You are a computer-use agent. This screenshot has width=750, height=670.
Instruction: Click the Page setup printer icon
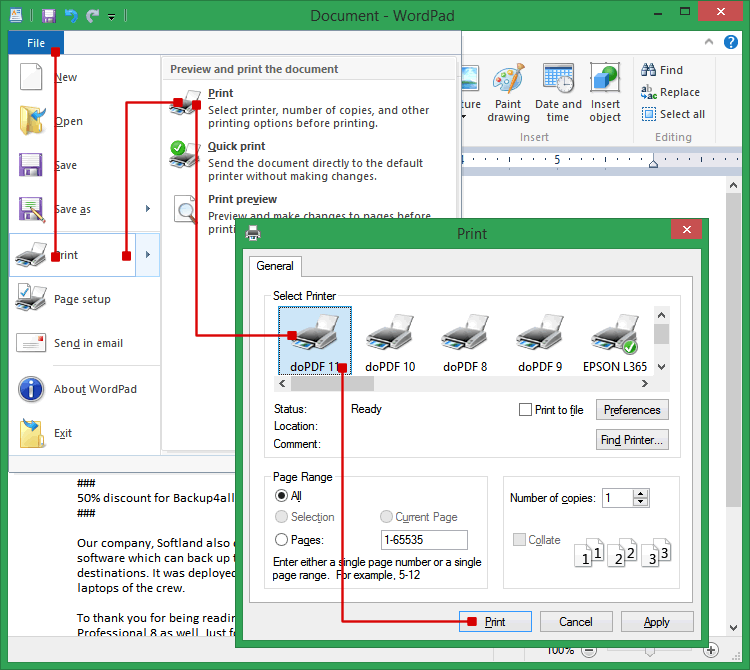(31, 298)
